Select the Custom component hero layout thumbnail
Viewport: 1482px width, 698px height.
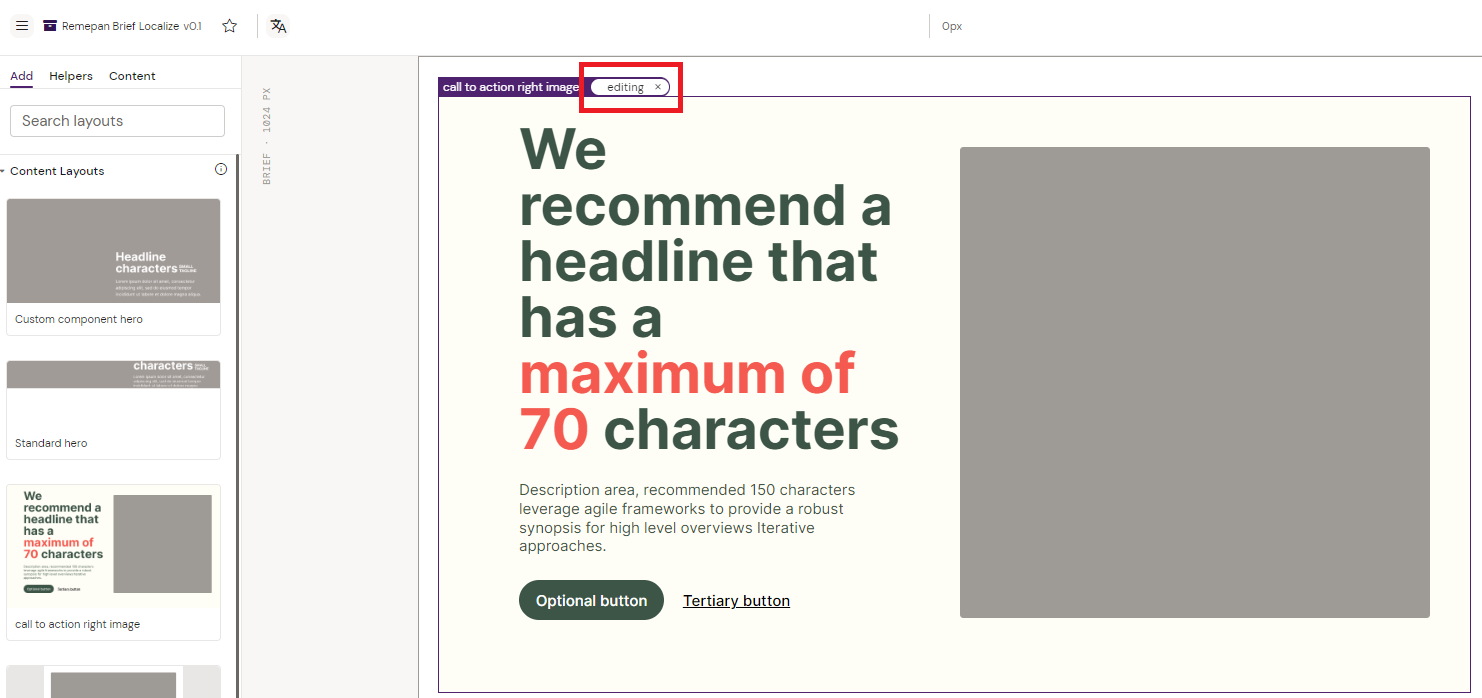113,251
